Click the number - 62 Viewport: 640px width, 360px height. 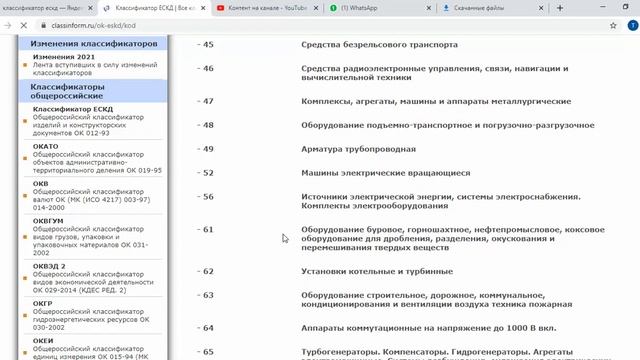(205, 271)
